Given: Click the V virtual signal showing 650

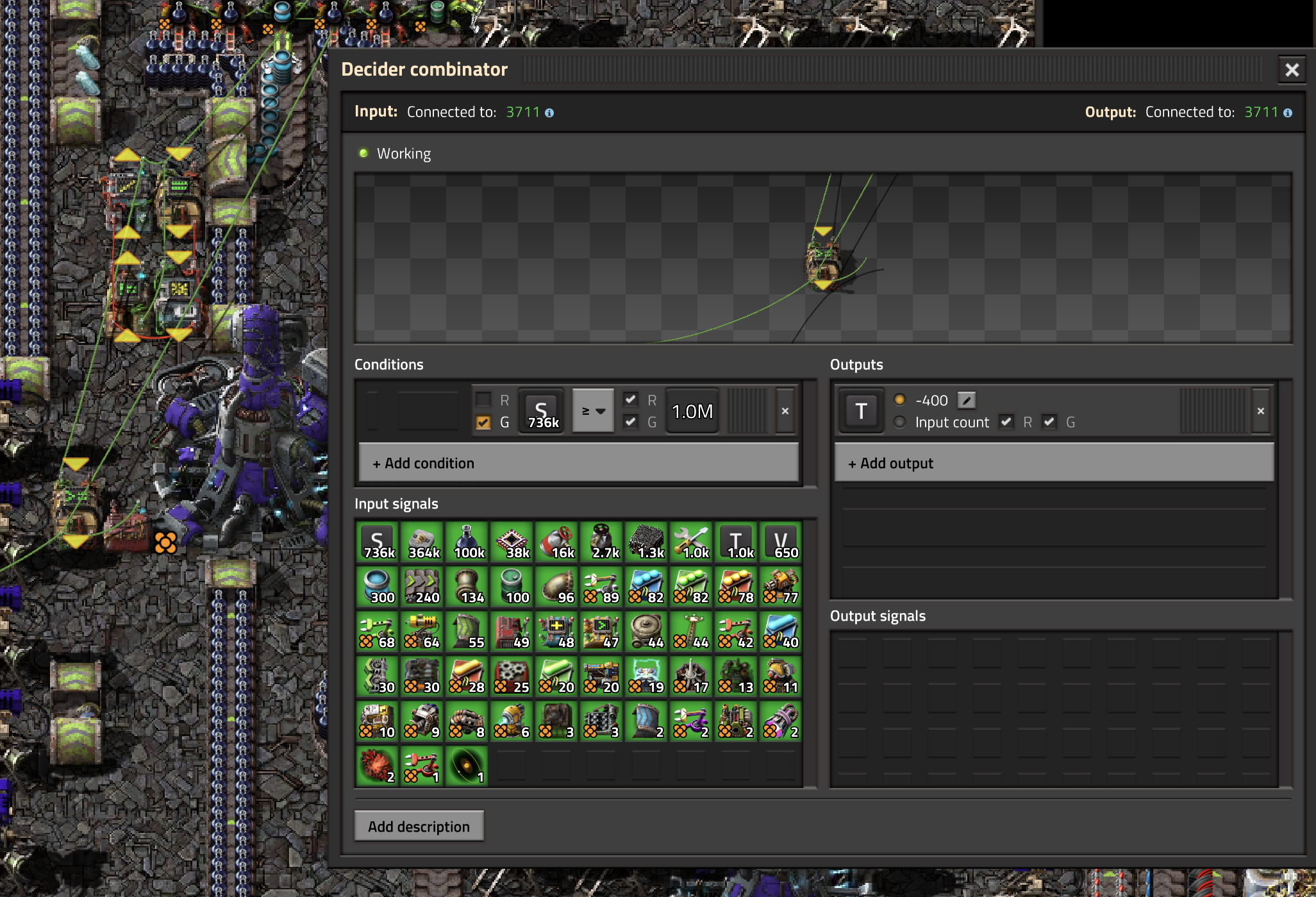Looking at the screenshot, I should pos(781,542).
